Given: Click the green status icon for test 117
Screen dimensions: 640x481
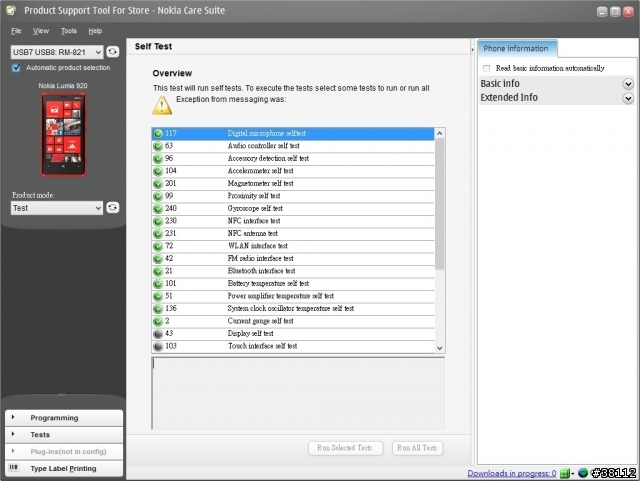Looking at the screenshot, I should (158, 134).
